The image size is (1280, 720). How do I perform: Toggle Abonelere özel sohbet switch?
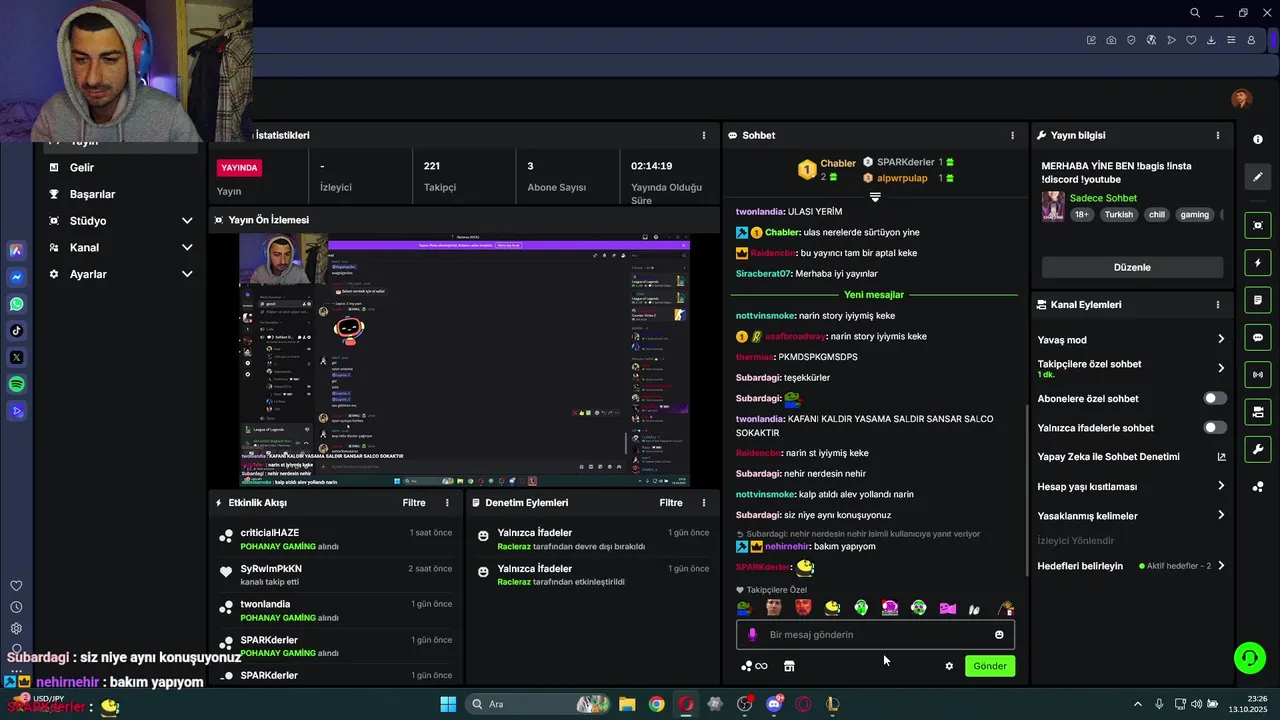[1214, 398]
